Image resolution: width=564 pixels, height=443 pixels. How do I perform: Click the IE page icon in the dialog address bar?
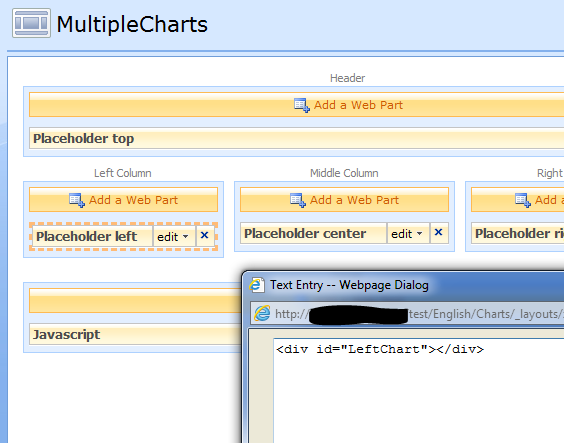(x=262, y=314)
